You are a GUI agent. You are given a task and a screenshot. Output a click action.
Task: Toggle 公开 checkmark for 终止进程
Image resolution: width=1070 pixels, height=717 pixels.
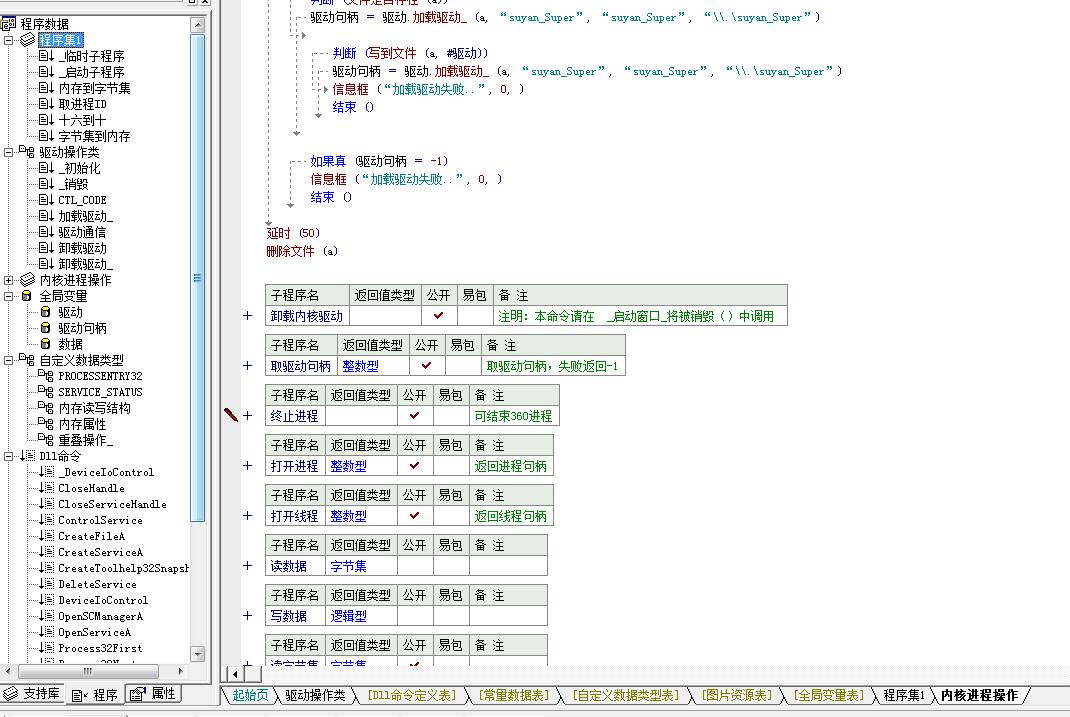pos(415,415)
